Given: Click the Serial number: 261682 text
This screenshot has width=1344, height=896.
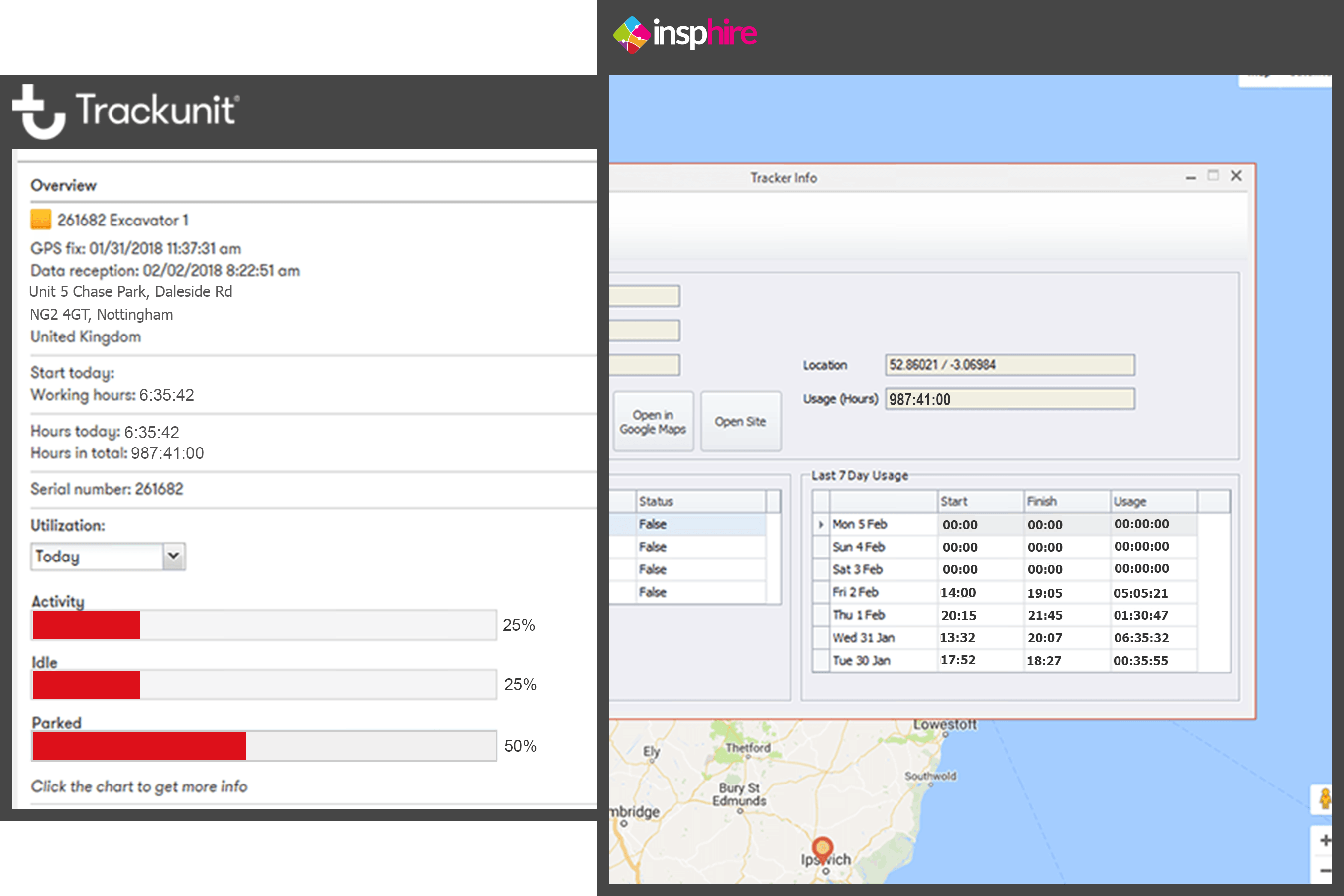Looking at the screenshot, I should click(x=107, y=489).
